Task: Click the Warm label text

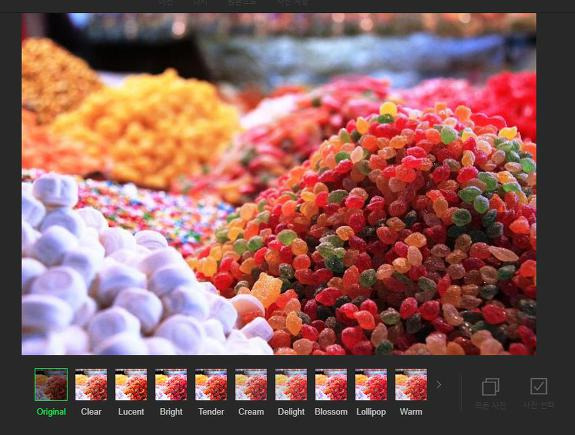Action: (411, 412)
